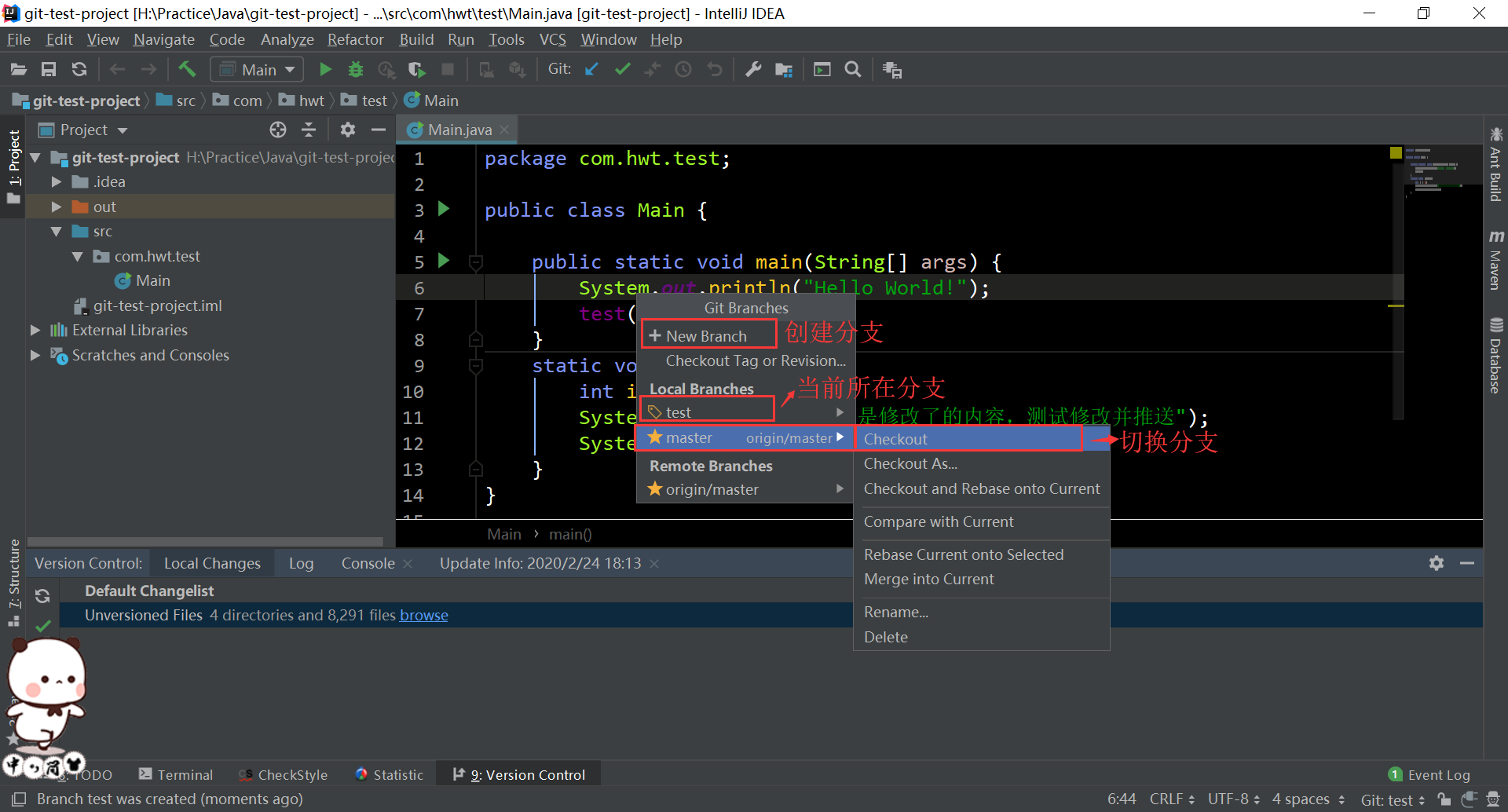Click the Git Update Project arrow icon
The width and height of the screenshot is (1508, 812).
click(591, 69)
